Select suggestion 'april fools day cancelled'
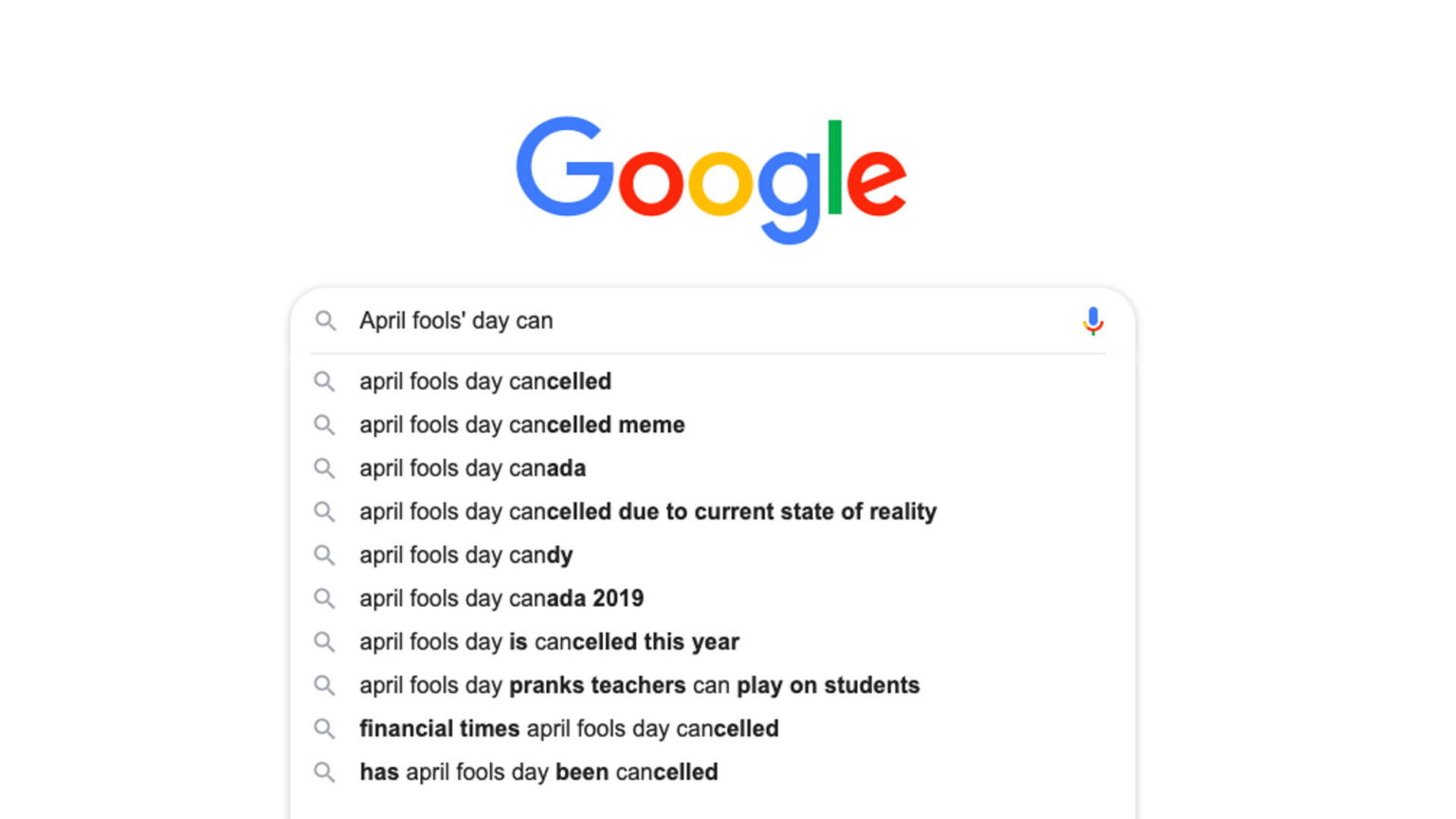The height and width of the screenshot is (819, 1456). tap(485, 381)
